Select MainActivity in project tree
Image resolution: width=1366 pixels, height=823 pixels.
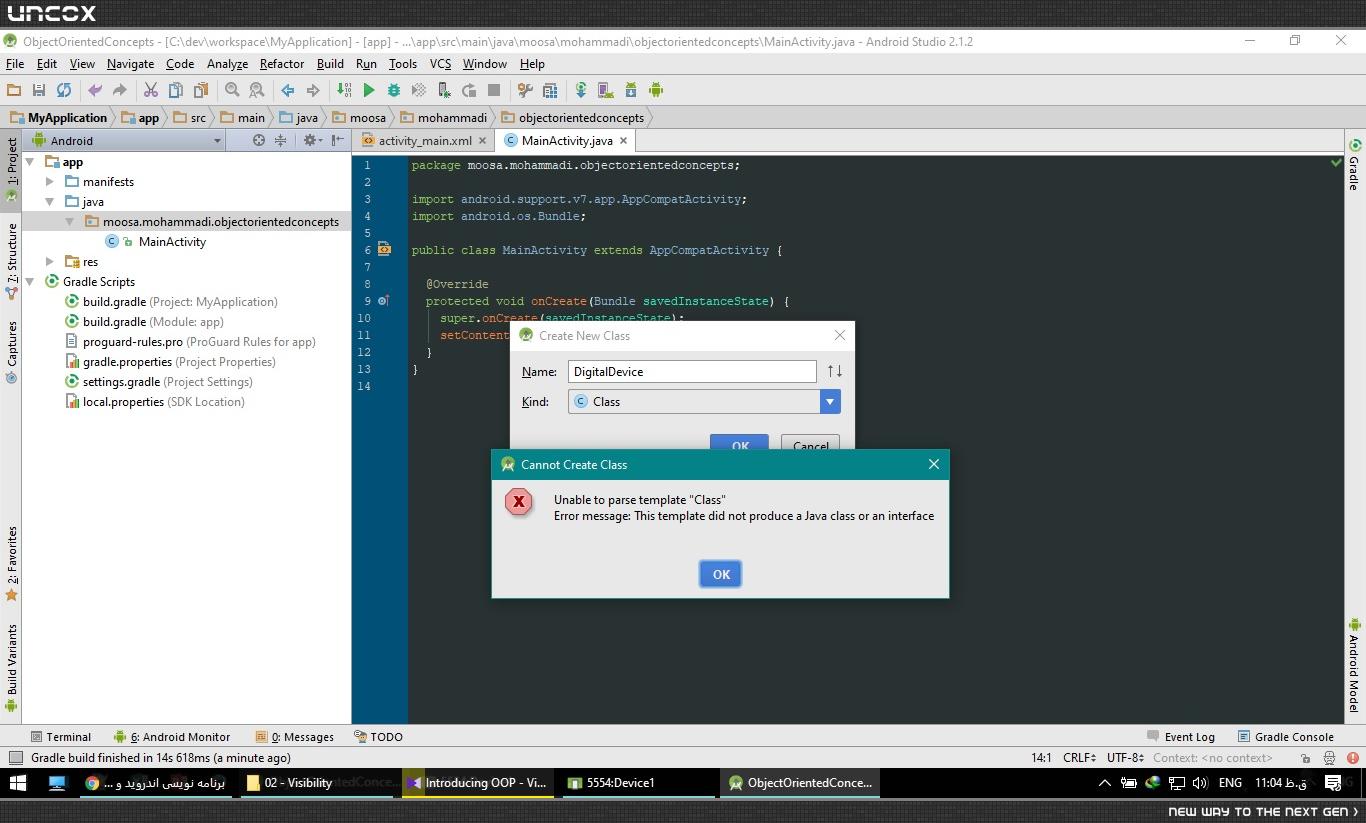[x=172, y=242]
